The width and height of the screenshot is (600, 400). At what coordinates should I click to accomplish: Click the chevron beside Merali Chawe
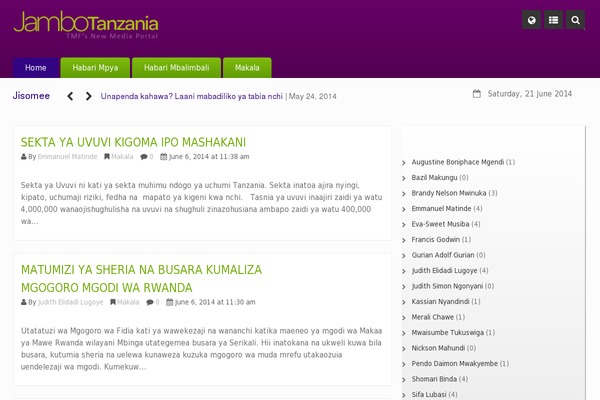(404, 317)
